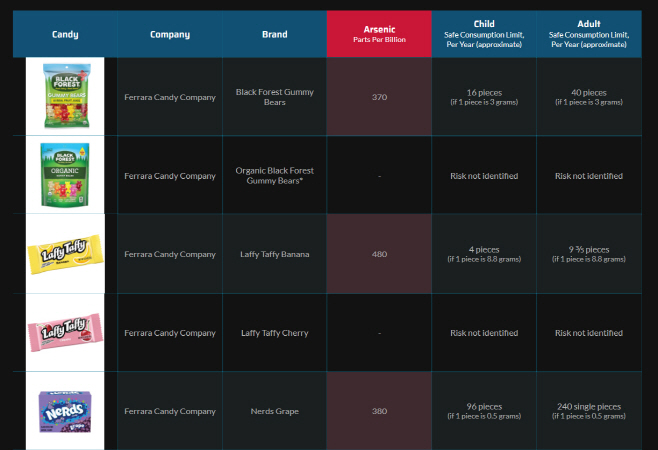The image size is (658, 450).
Task: Click the 96 pieces child limit cell
Action: (x=484, y=411)
